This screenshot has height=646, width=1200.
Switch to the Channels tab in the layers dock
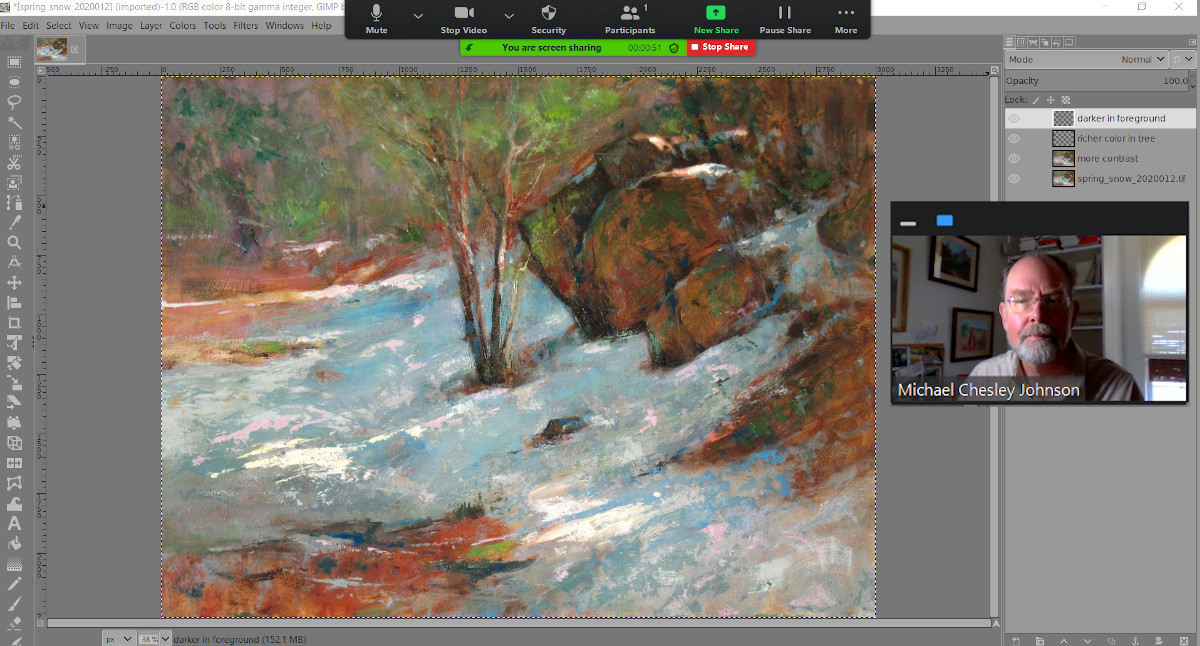coord(1021,42)
